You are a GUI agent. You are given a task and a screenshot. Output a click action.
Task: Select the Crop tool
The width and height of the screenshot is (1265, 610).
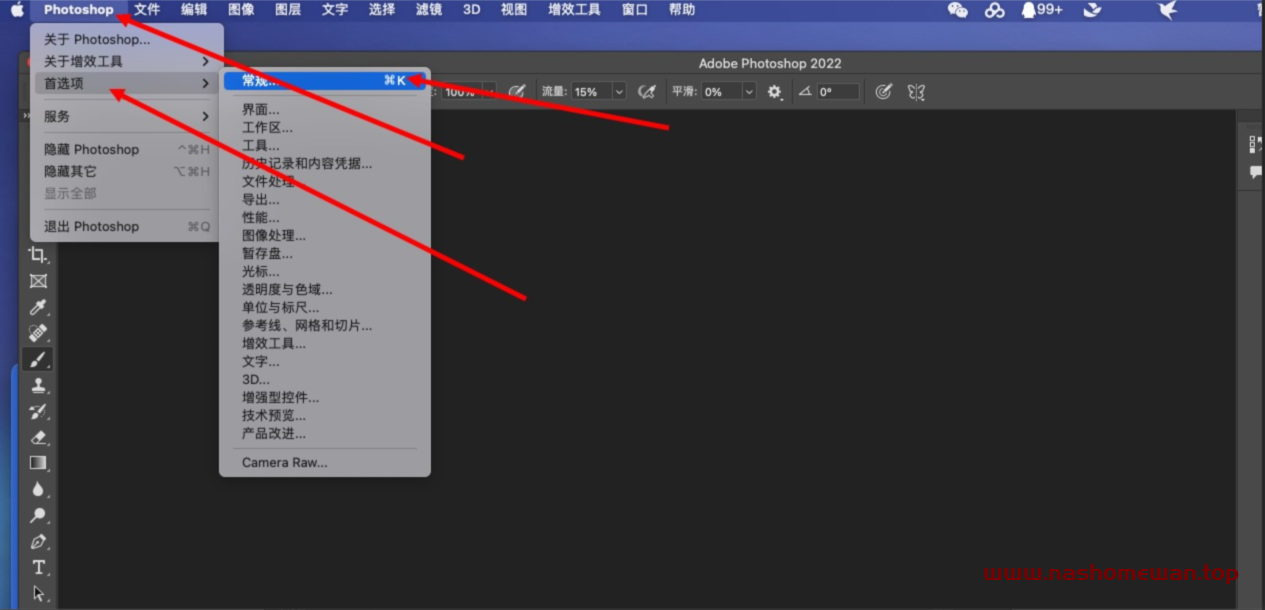pos(38,255)
